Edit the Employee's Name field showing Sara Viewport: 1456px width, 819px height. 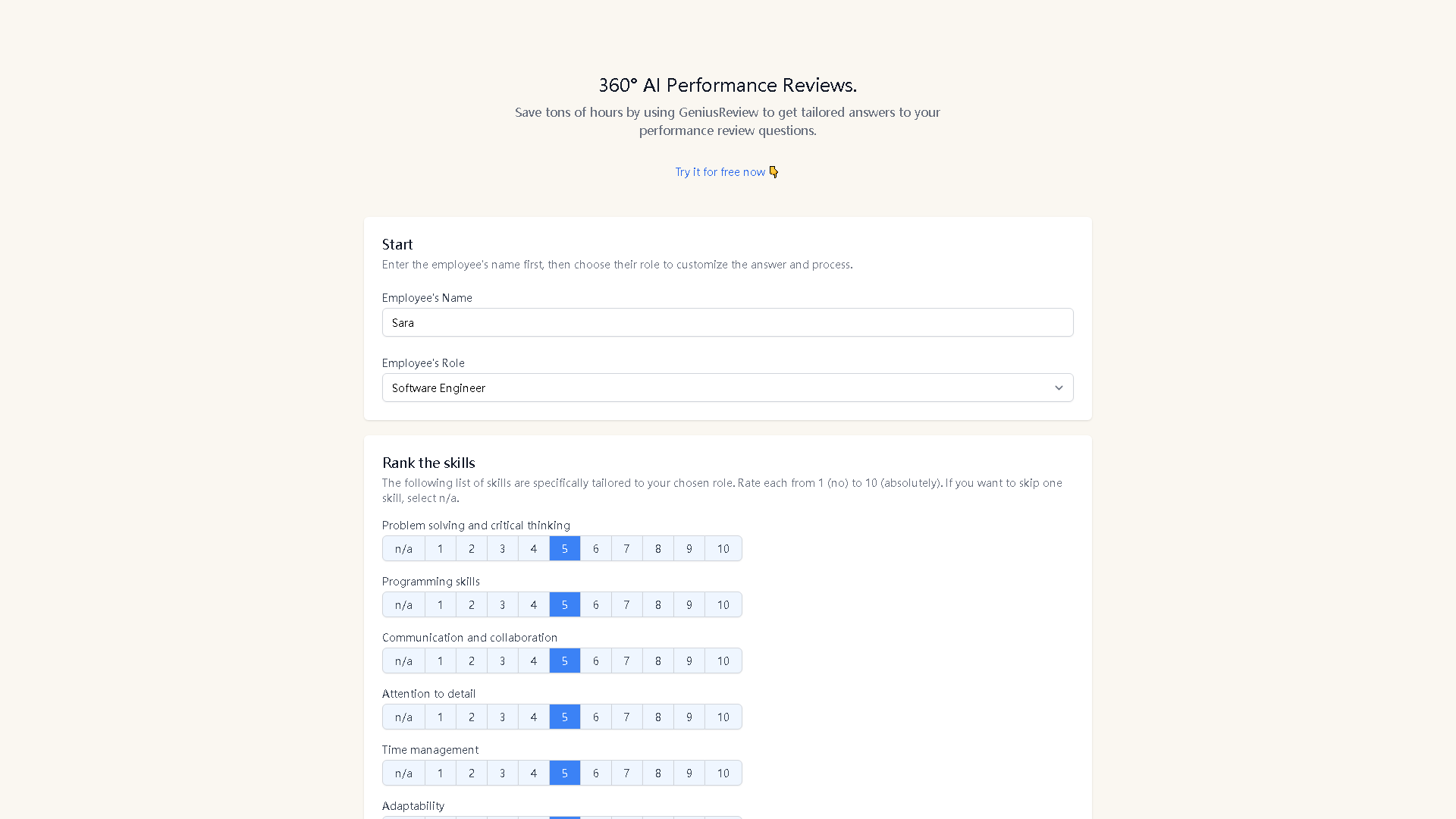pos(727,322)
